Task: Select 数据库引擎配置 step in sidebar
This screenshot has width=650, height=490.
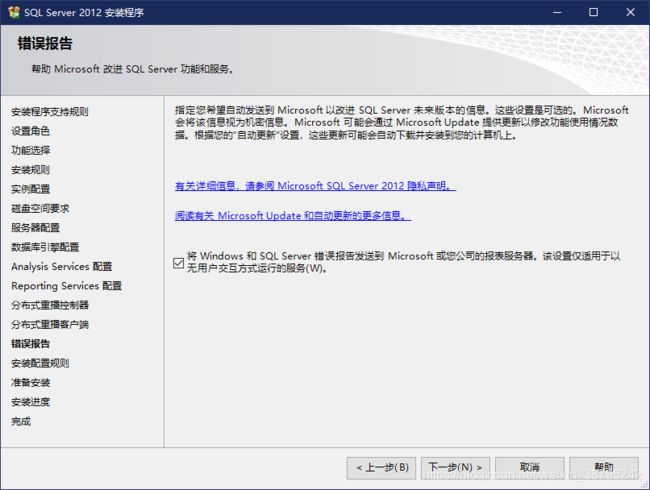Action: pos(45,247)
